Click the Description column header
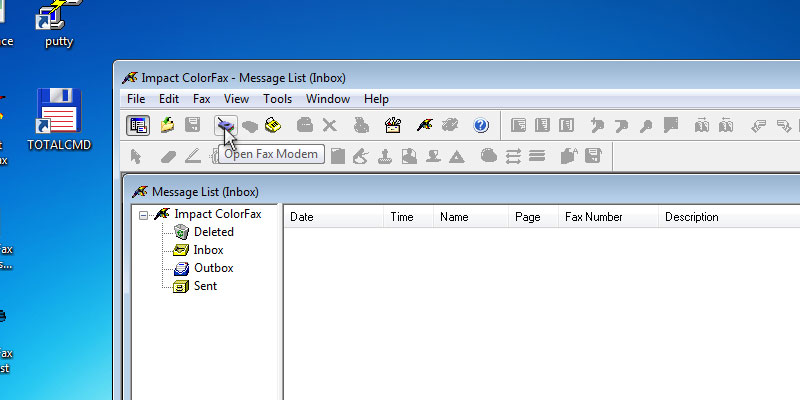Viewport: 800px width, 400px height. coord(725,217)
